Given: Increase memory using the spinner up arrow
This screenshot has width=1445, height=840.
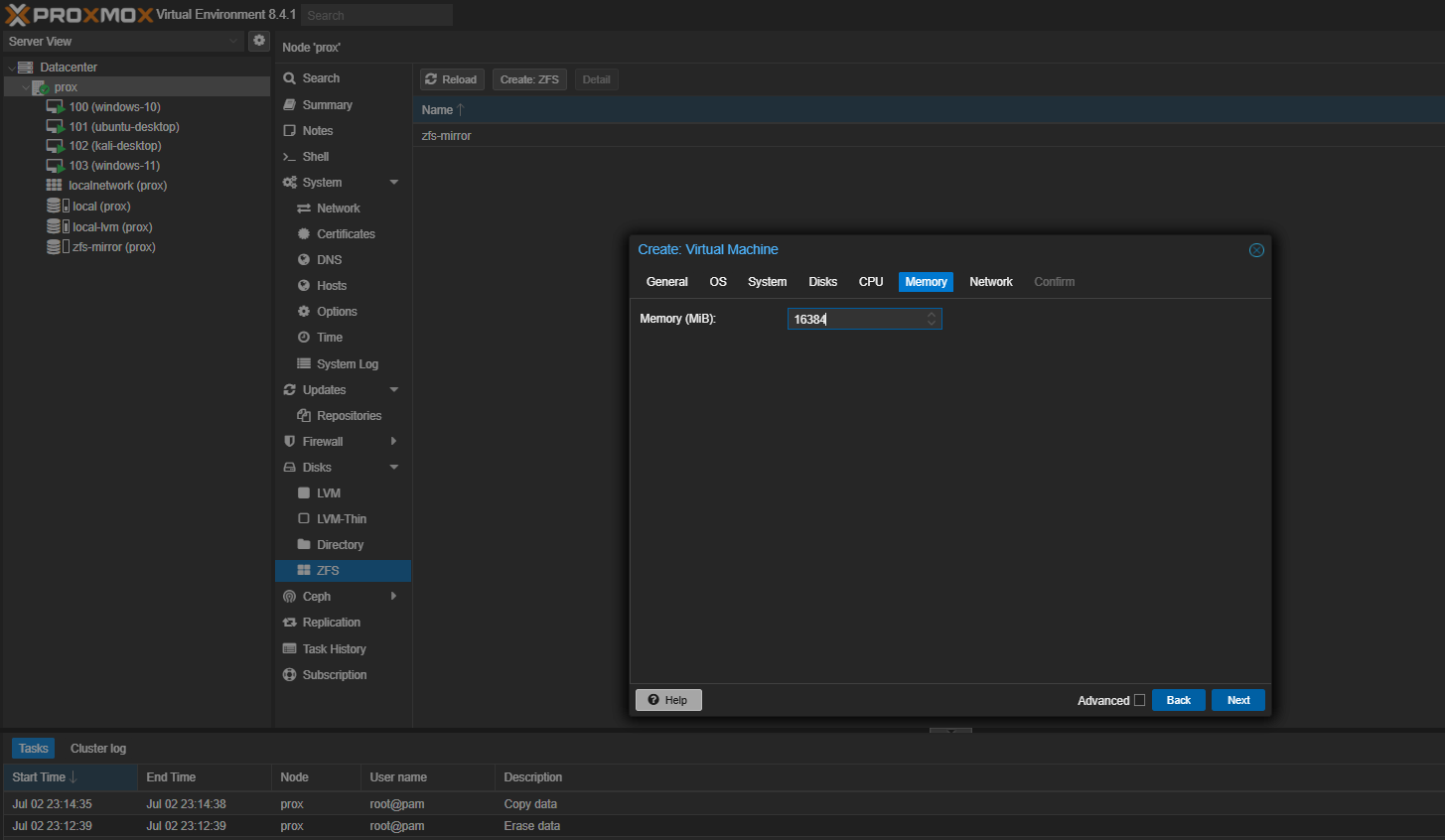Looking at the screenshot, I should (932, 315).
